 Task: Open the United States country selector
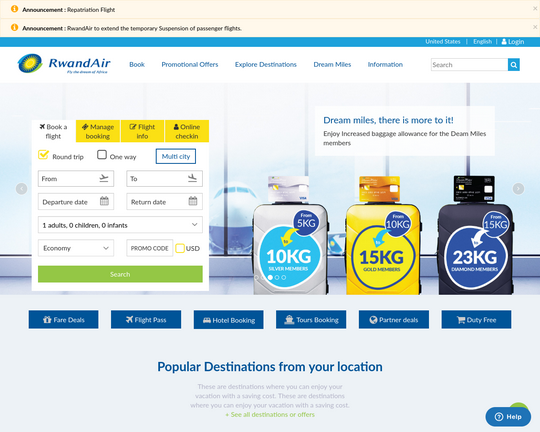tap(443, 42)
